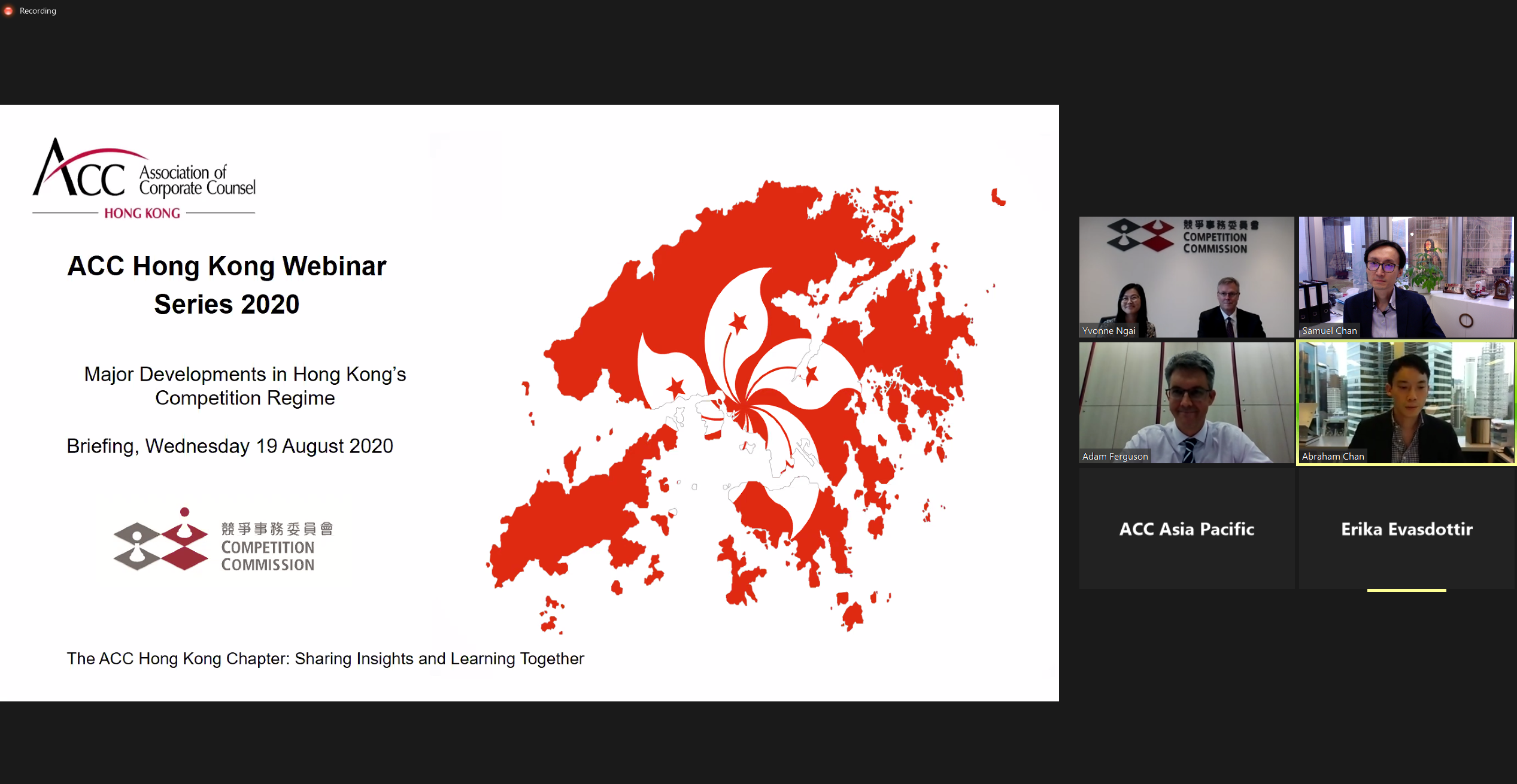Click the 'Yvonne Ngai' name label
The width and height of the screenshot is (1517, 784).
tap(1109, 330)
